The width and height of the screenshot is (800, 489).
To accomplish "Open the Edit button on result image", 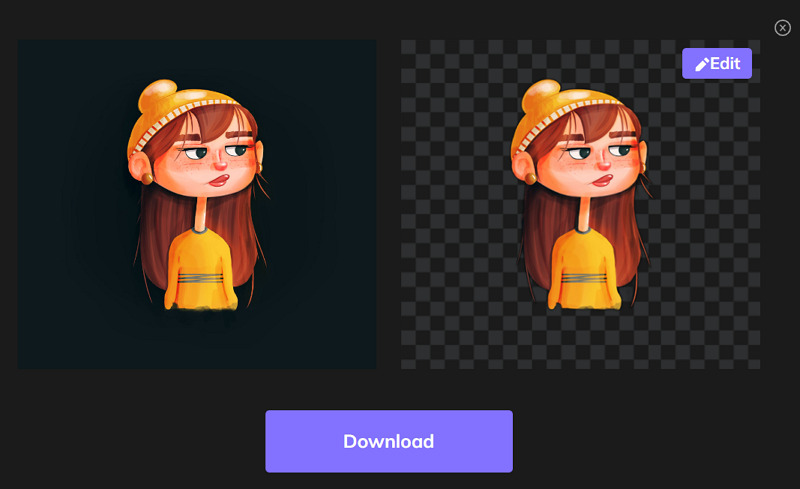I will (x=717, y=63).
